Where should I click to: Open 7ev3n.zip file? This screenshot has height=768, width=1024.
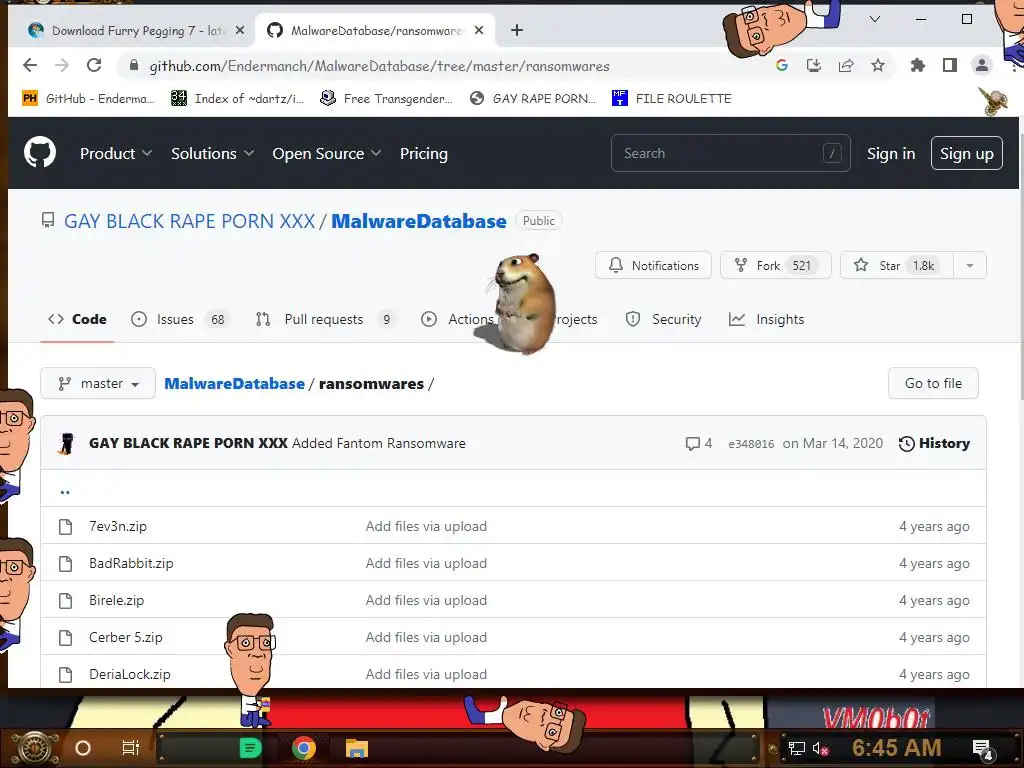click(118, 526)
